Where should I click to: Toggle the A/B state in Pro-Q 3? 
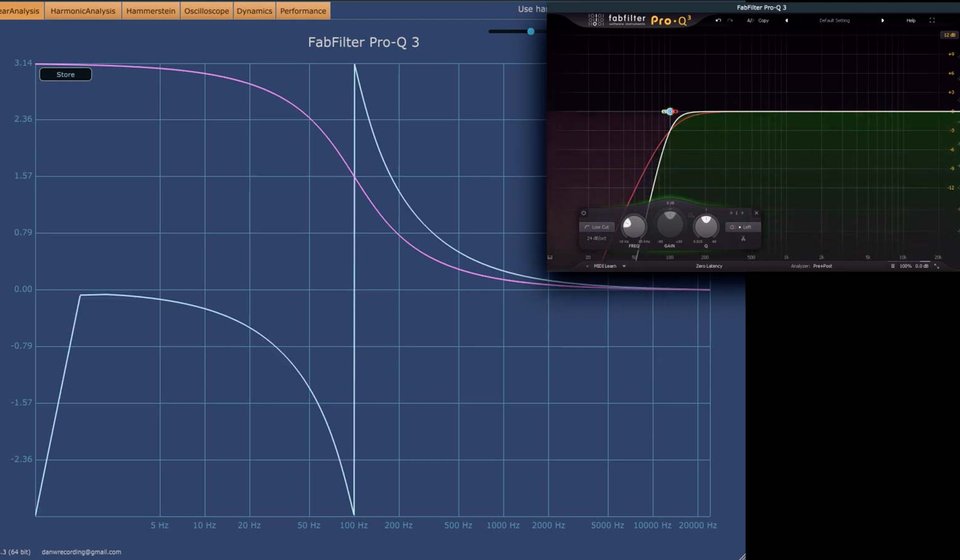(749, 20)
